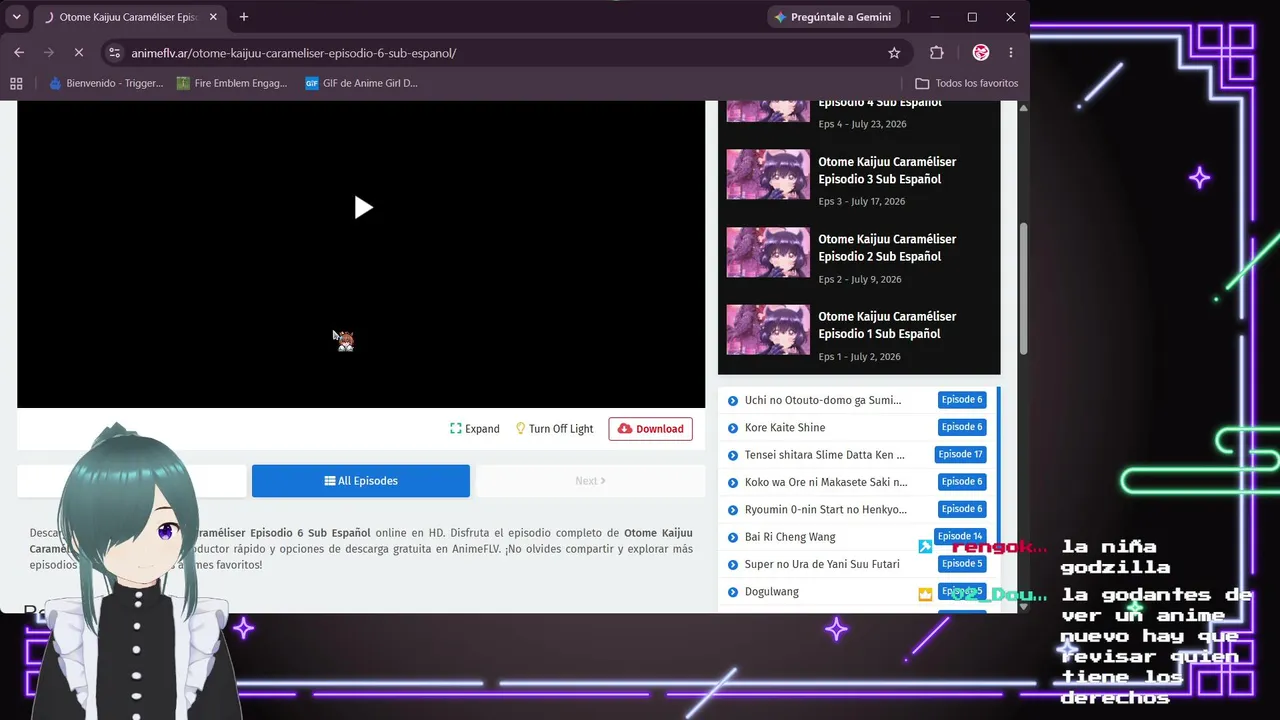Viewport: 1280px width, 720px height.
Task: Click Episode 6 badge for Ryoumin 0-nin
Action: pyautogui.click(x=962, y=508)
